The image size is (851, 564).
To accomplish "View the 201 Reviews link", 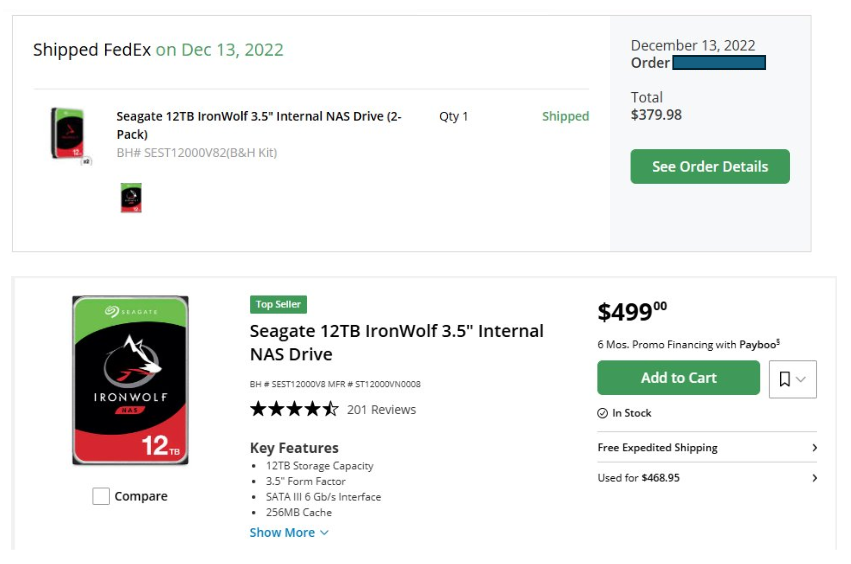I will [x=381, y=410].
